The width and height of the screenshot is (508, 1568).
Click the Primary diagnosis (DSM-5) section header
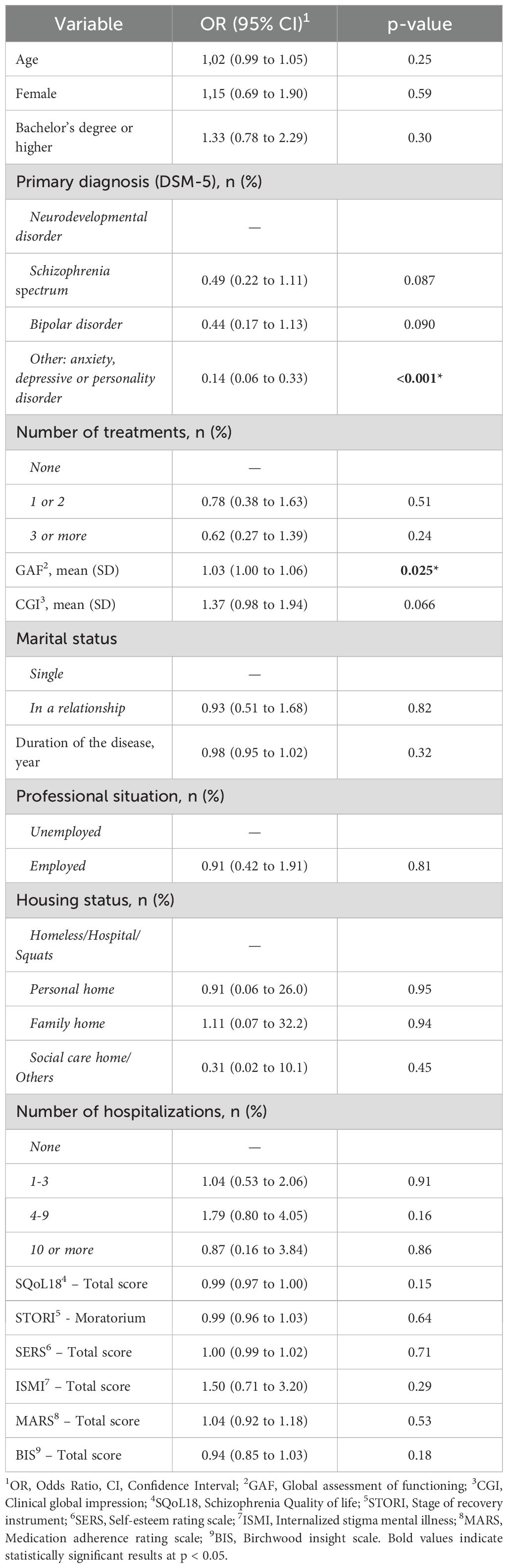pos(139,181)
